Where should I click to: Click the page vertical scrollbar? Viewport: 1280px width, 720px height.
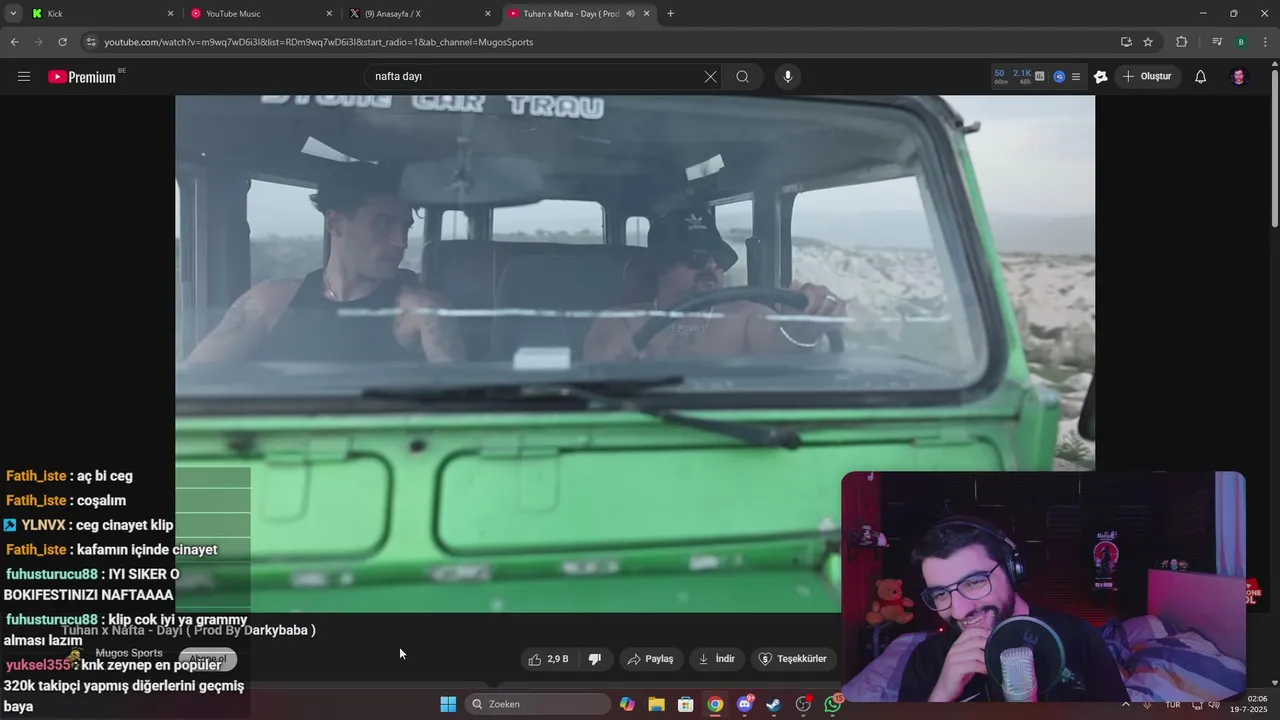(1274, 150)
